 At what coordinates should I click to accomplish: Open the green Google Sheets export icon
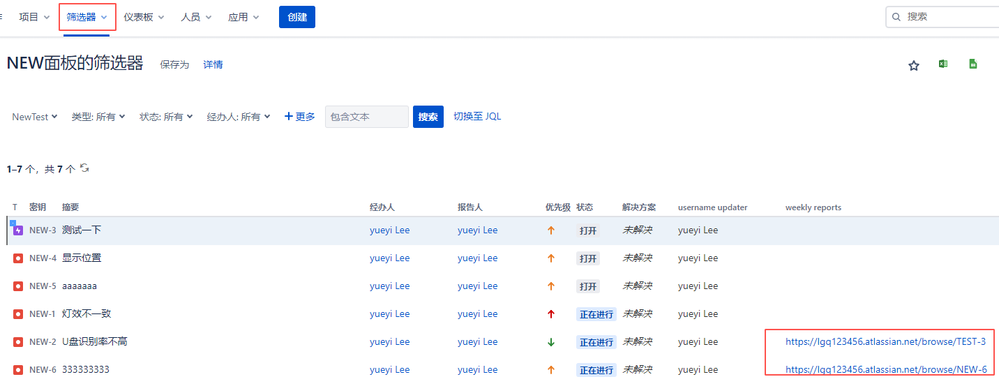pos(973,64)
